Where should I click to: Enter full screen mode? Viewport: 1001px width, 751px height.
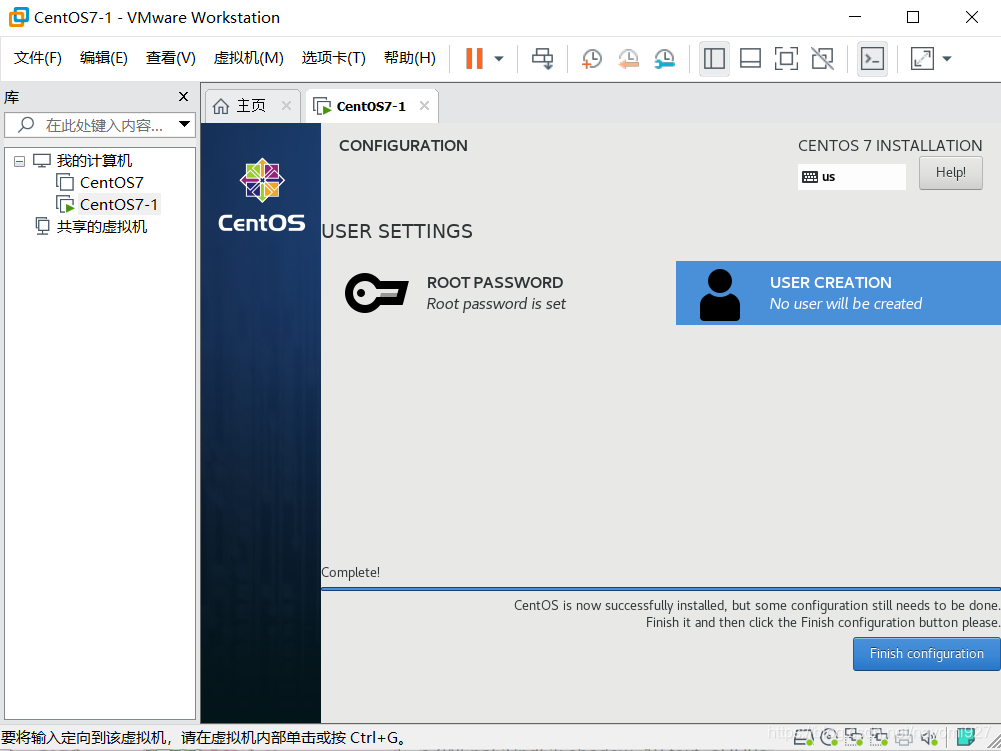point(786,59)
